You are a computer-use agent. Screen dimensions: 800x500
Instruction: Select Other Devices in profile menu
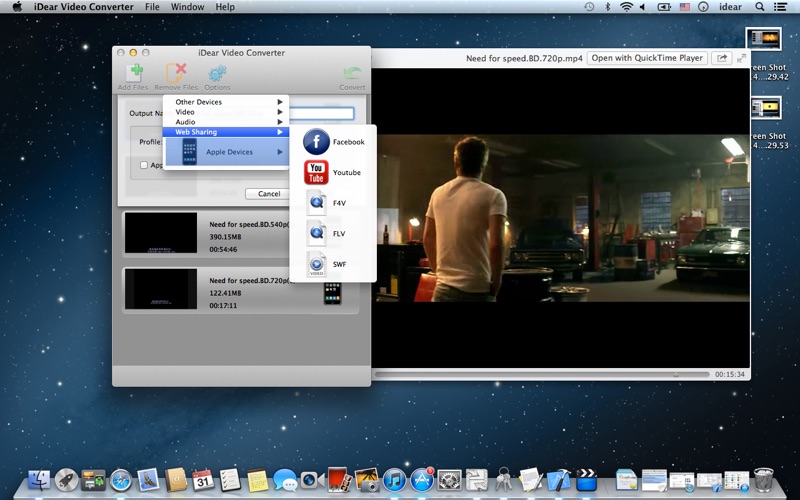click(226, 102)
